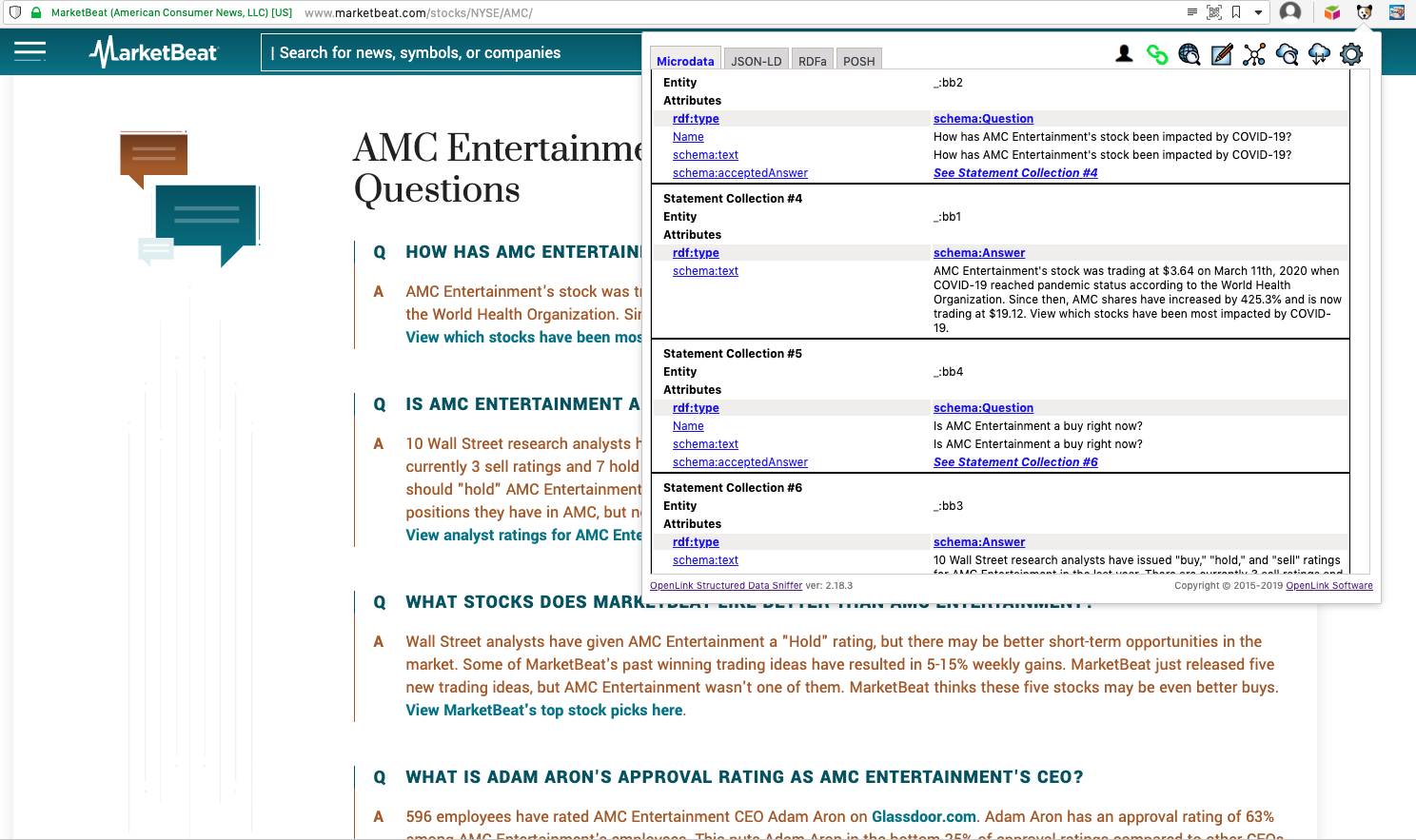Click the OpenLink Structured Data Sniffer link
The height and width of the screenshot is (840, 1416).
tap(726, 586)
